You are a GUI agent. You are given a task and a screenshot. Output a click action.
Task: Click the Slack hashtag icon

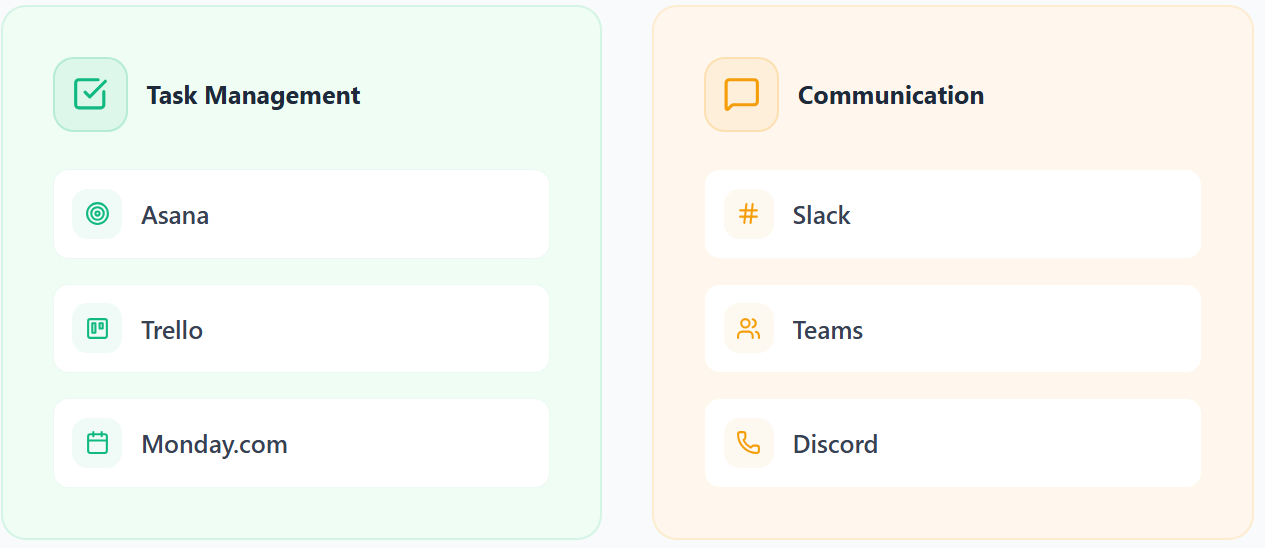(x=748, y=214)
